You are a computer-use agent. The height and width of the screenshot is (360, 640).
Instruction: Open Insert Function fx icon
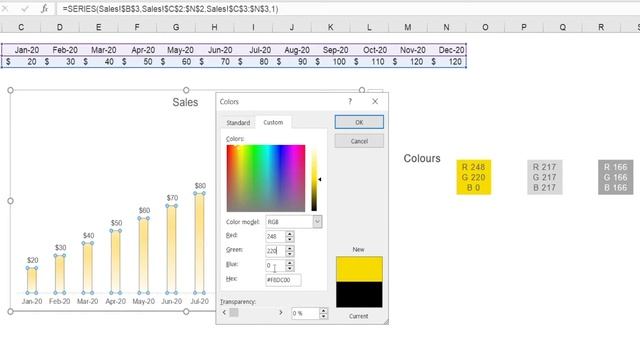[44, 9]
